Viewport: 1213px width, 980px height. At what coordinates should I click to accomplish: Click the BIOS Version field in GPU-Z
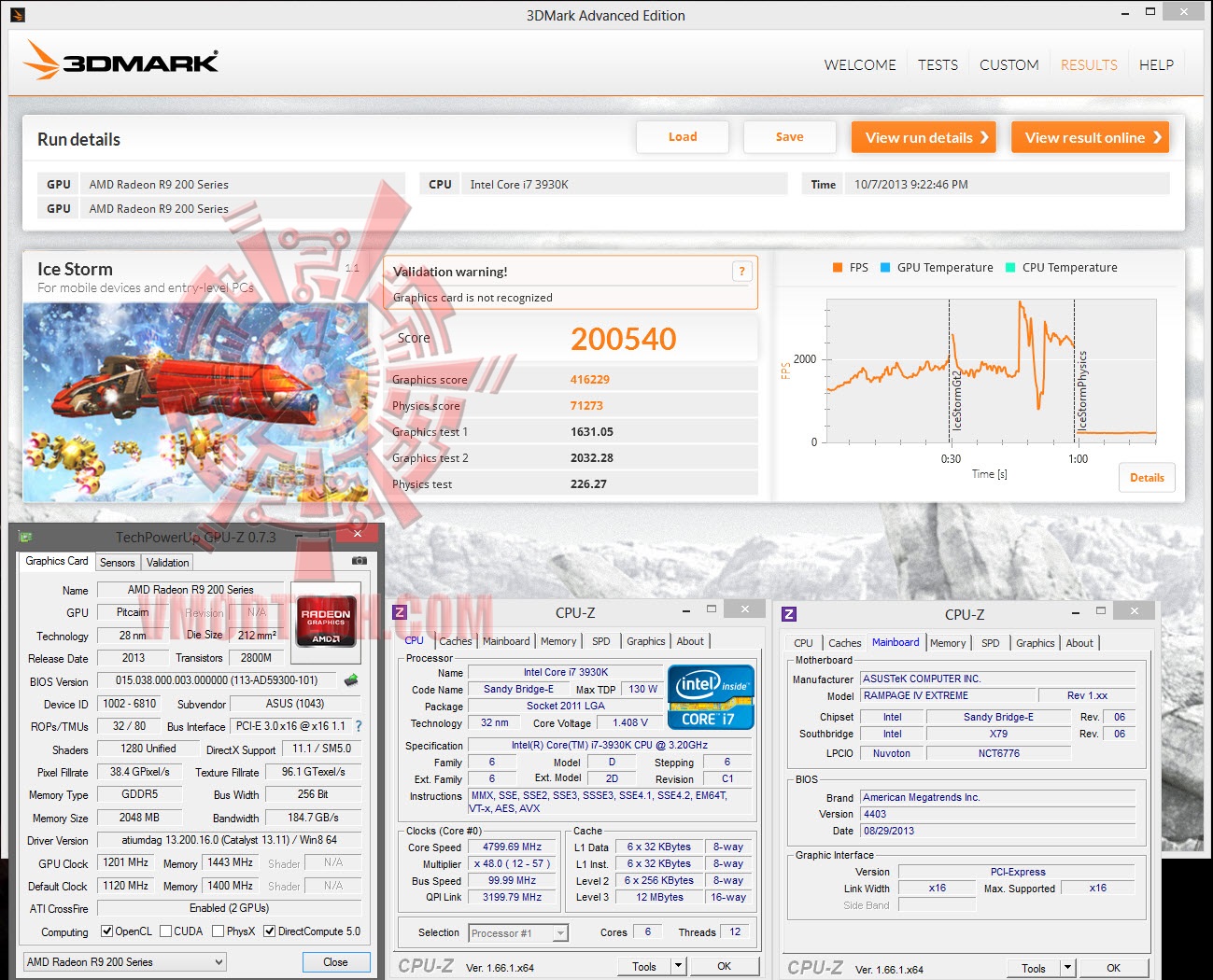coord(218,680)
